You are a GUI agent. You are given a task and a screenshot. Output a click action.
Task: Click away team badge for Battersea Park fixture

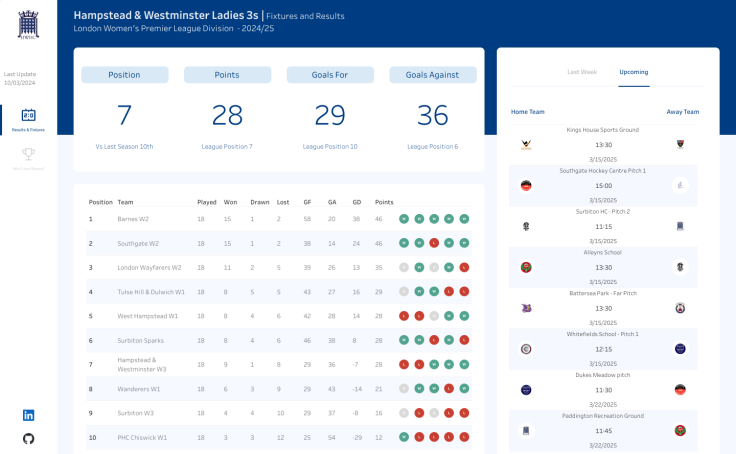point(680,308)
